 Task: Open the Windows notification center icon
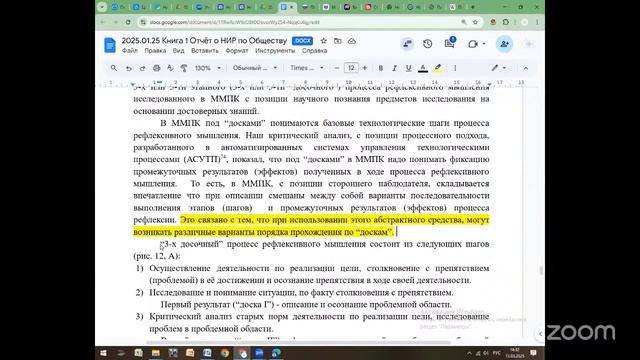coord(533,353)
